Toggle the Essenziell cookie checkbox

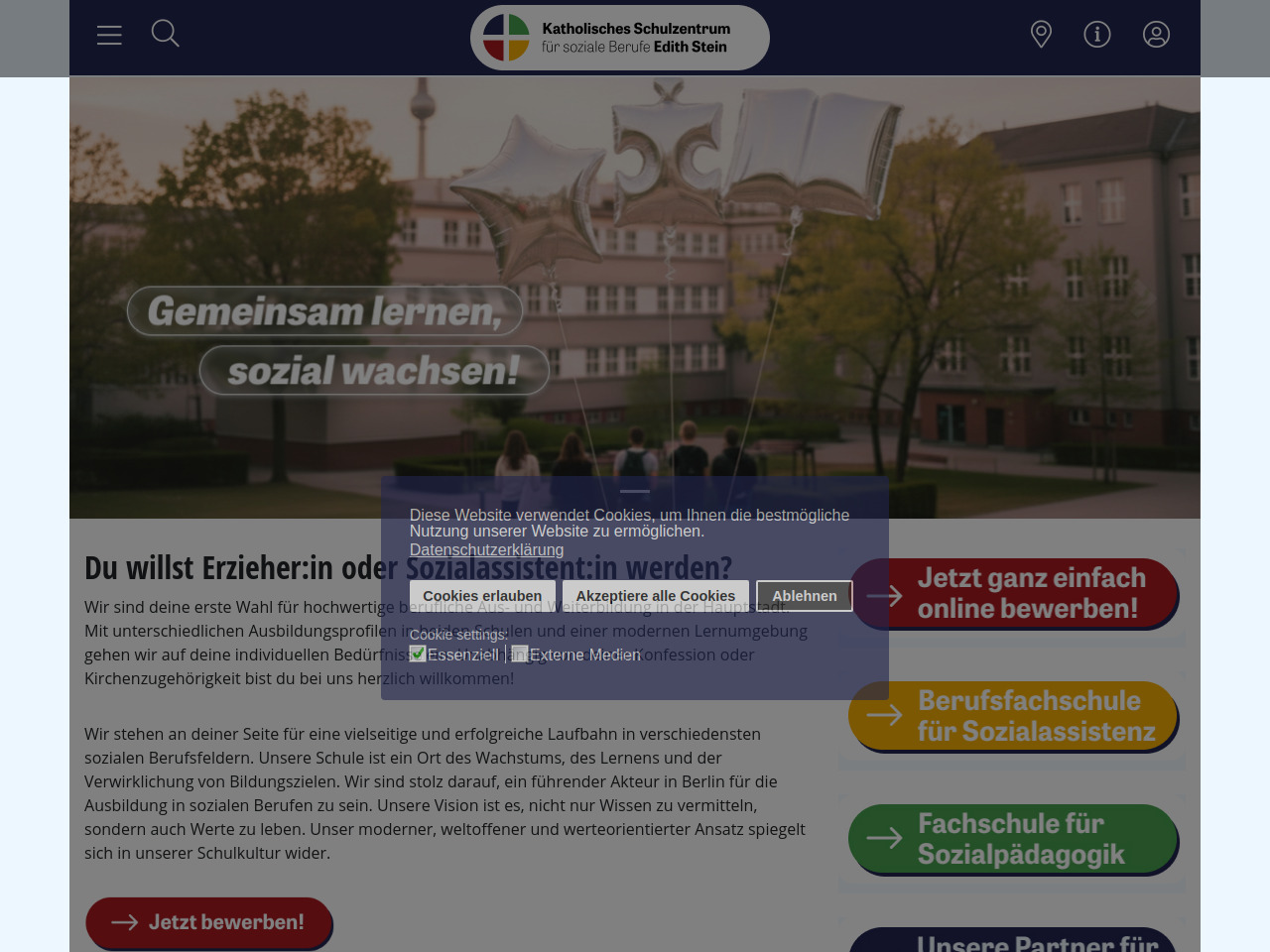[x=418, y=654]
